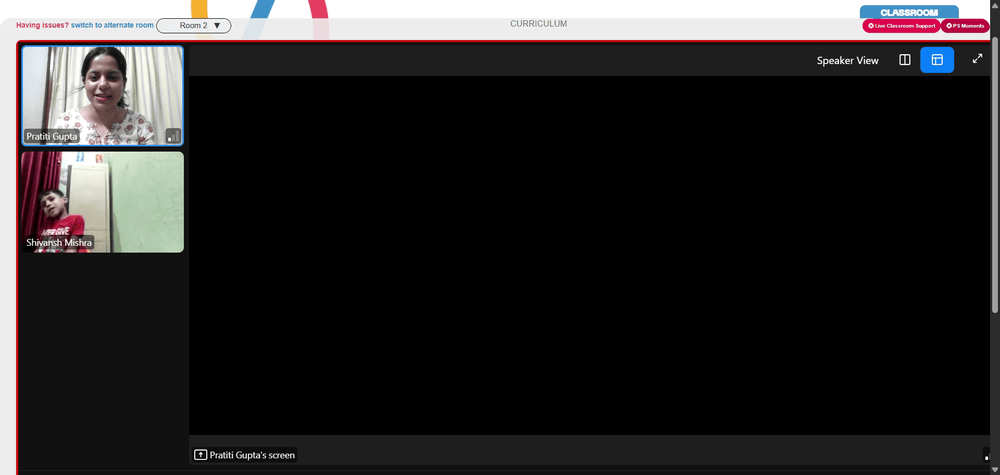Check Pratiti Gupta's signal strength icon
This screenshot has width=1000, height=475.
[173, 136]
